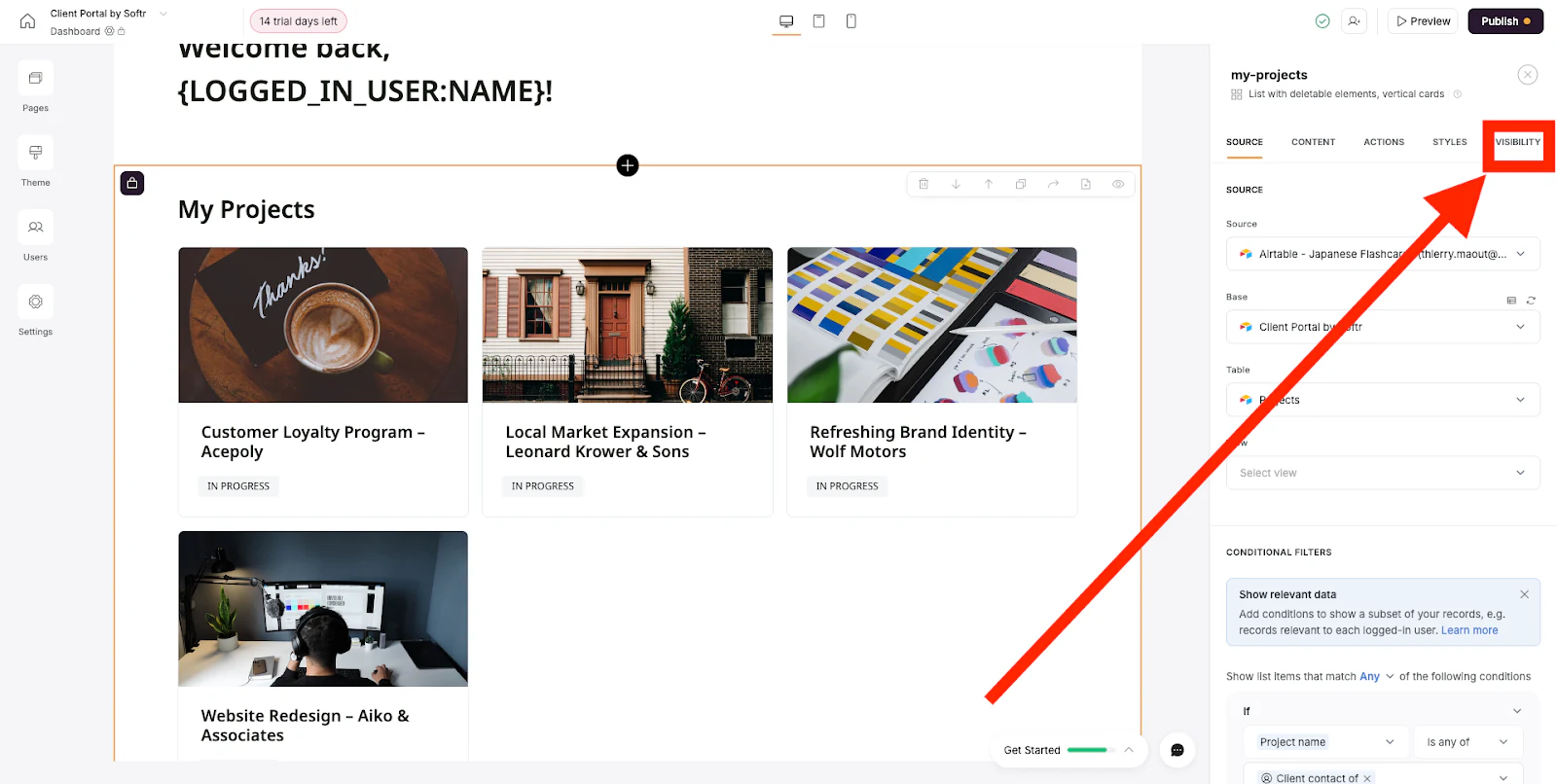1557x784 pixels.
Task: Switch to the Source tab
Action: (1245, 142)
